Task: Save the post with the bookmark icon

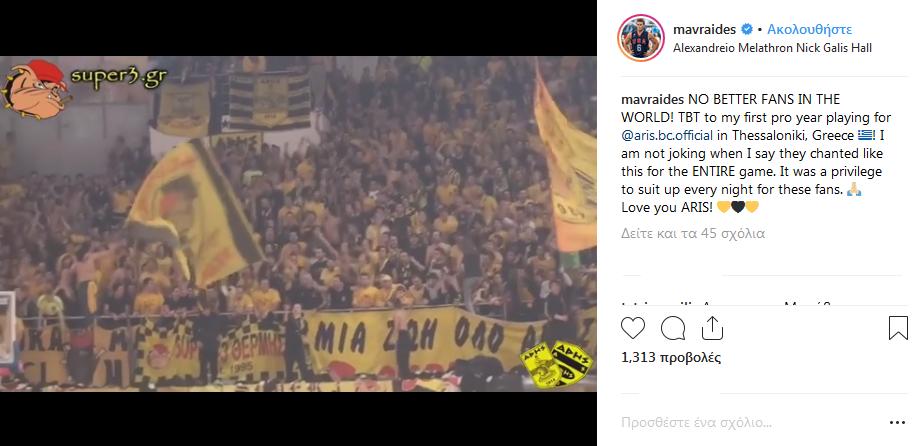Action: point(898,328)
